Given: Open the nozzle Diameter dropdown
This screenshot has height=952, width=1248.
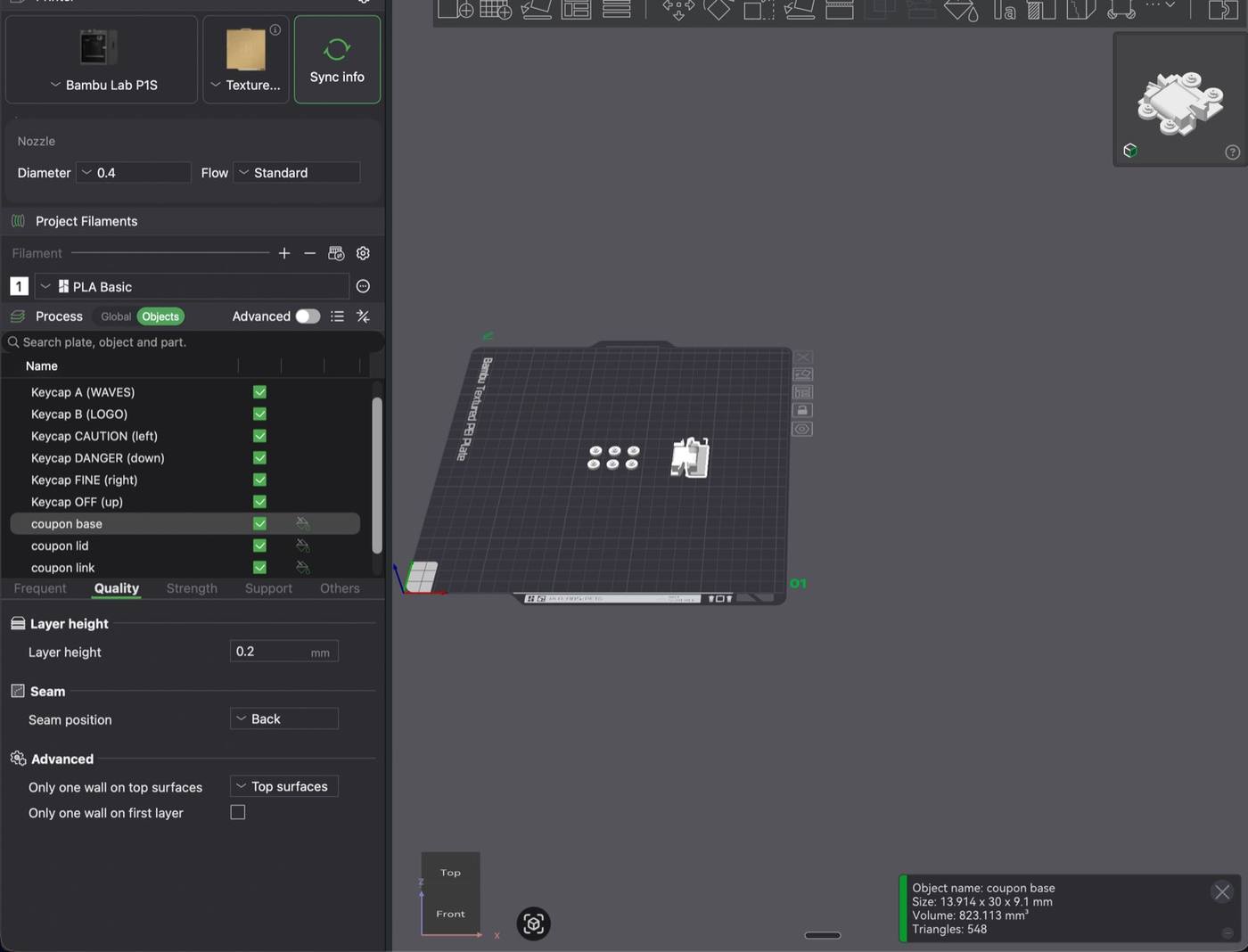Looking at the screenshot, I should [134, 172].
